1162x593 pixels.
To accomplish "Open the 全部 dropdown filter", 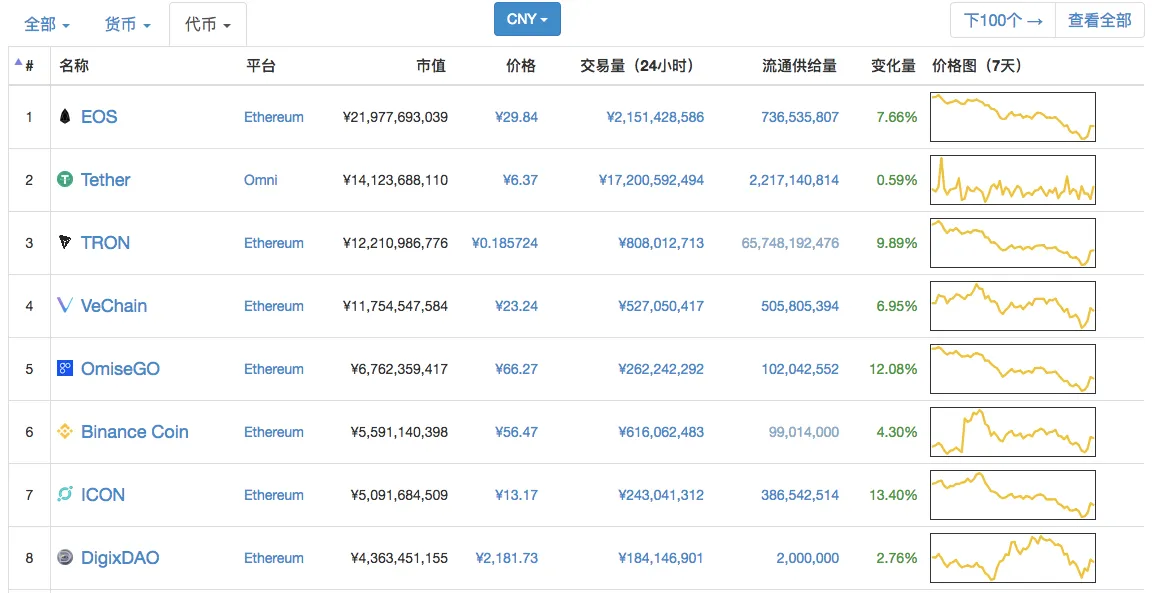I will point(47,24).
